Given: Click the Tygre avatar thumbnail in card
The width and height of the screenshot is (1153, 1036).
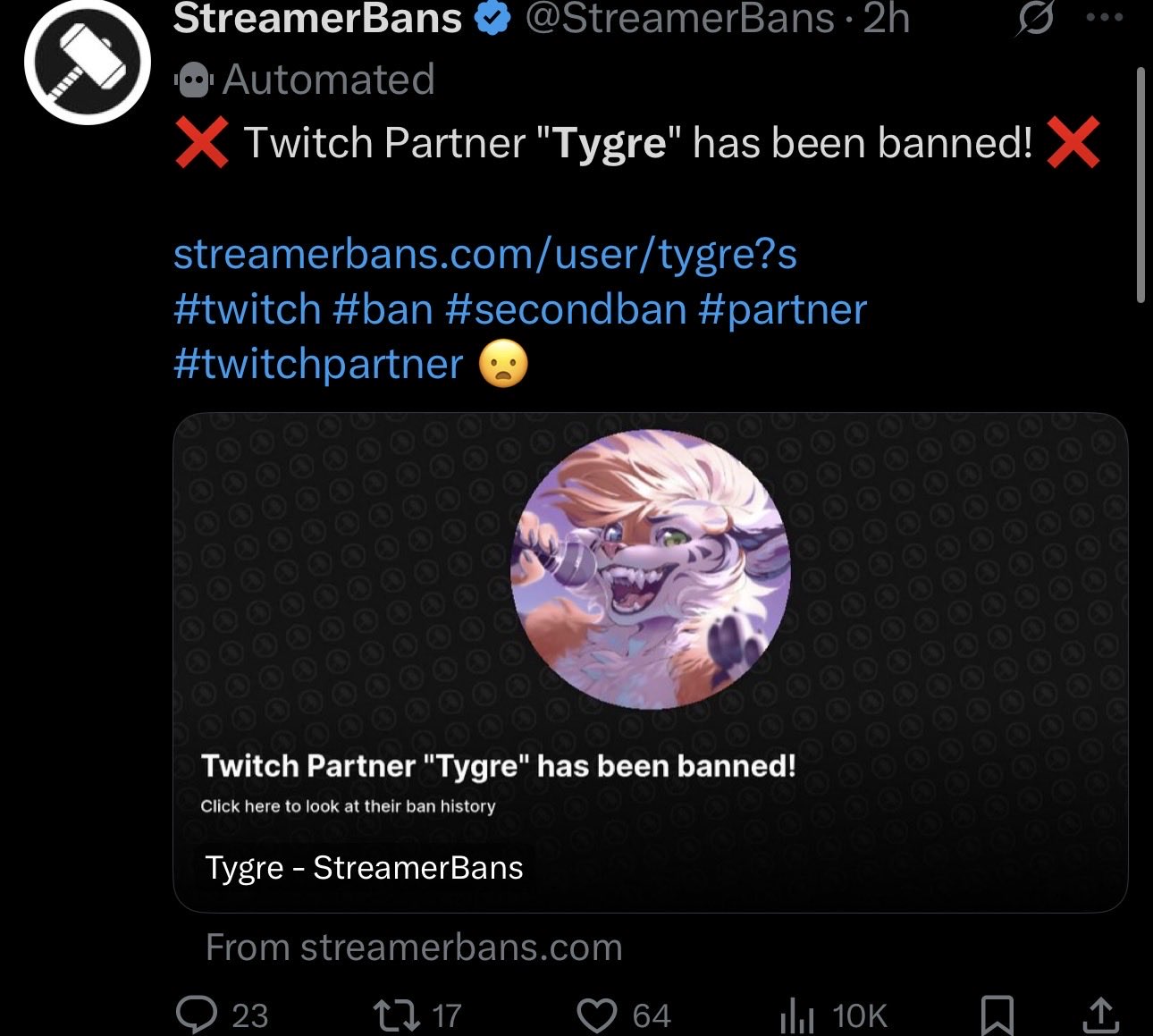Looking at the screenshot, I should pyautogui.click(x=651, y=570).
